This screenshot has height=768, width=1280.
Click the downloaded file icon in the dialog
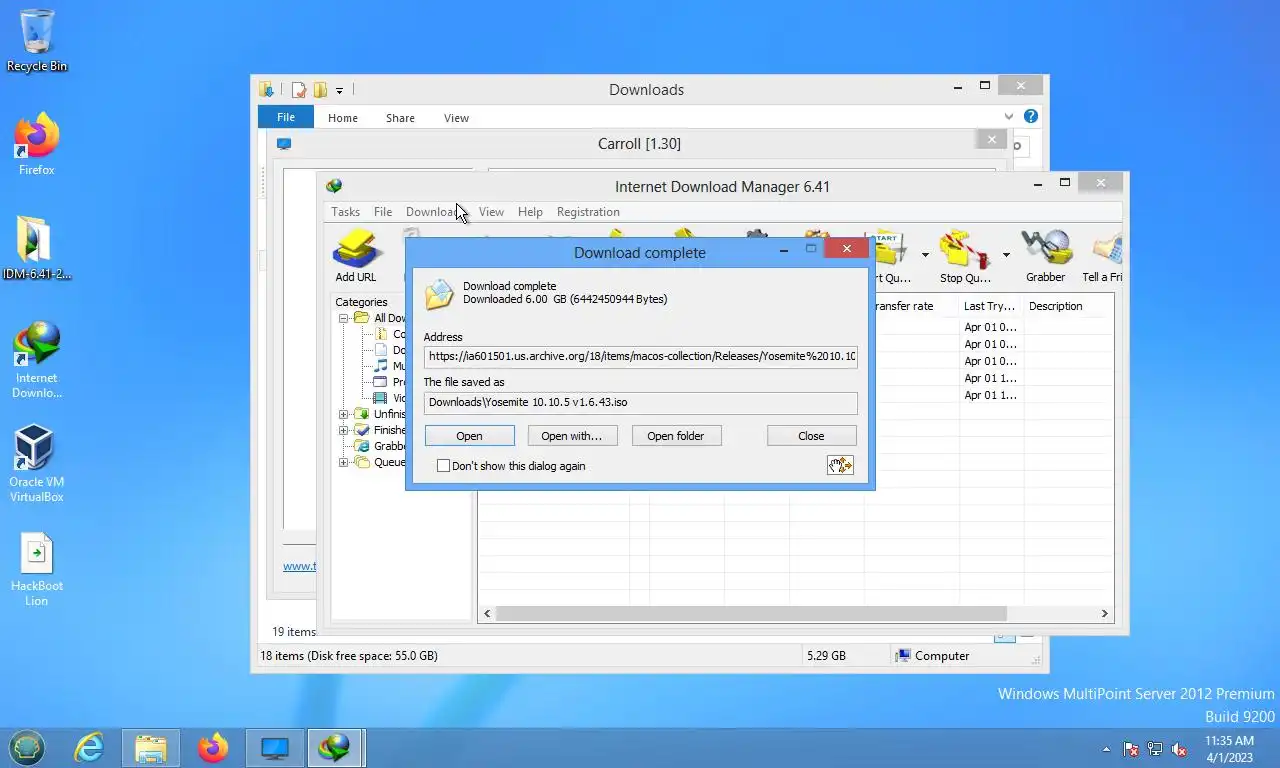click(x=439, y=293)
